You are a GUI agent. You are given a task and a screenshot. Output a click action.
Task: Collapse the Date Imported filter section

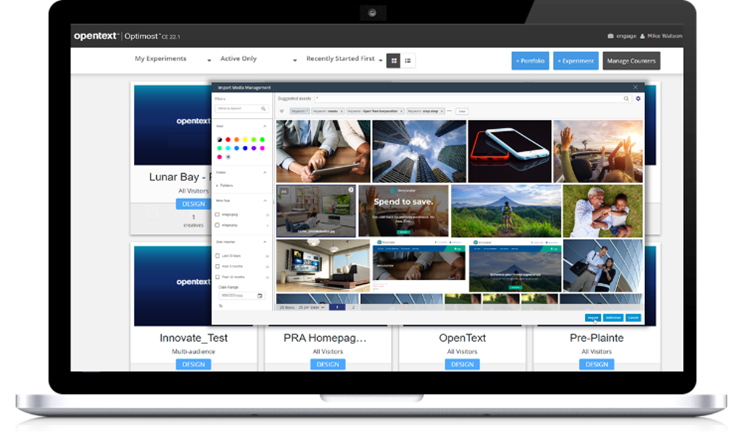(x=265, y=242)
